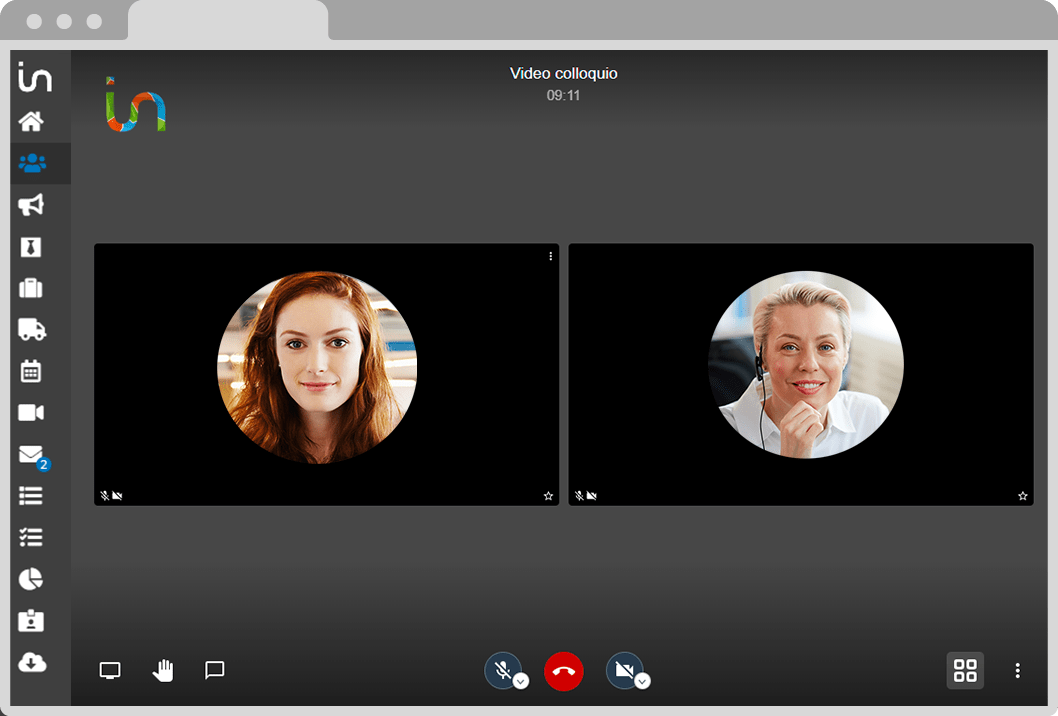Switch to the grid tile view
Image resolution: width=1058 pixels, height=716 pixels.
pos(965,670)
